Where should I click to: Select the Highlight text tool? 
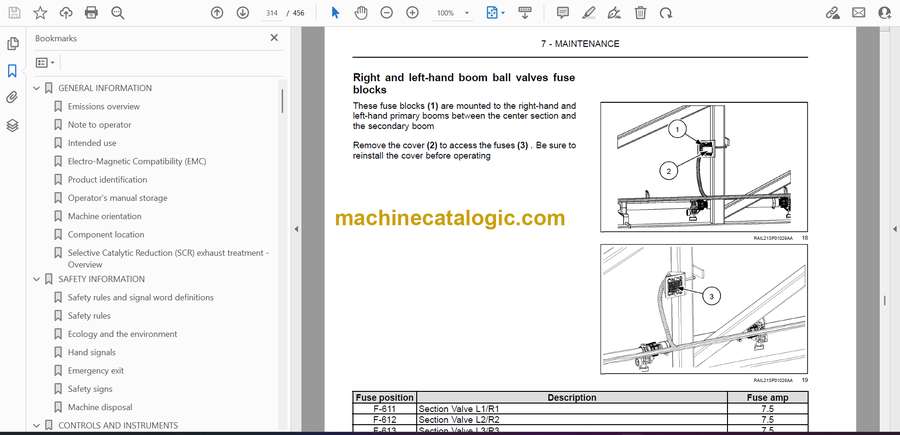point(589,13)
